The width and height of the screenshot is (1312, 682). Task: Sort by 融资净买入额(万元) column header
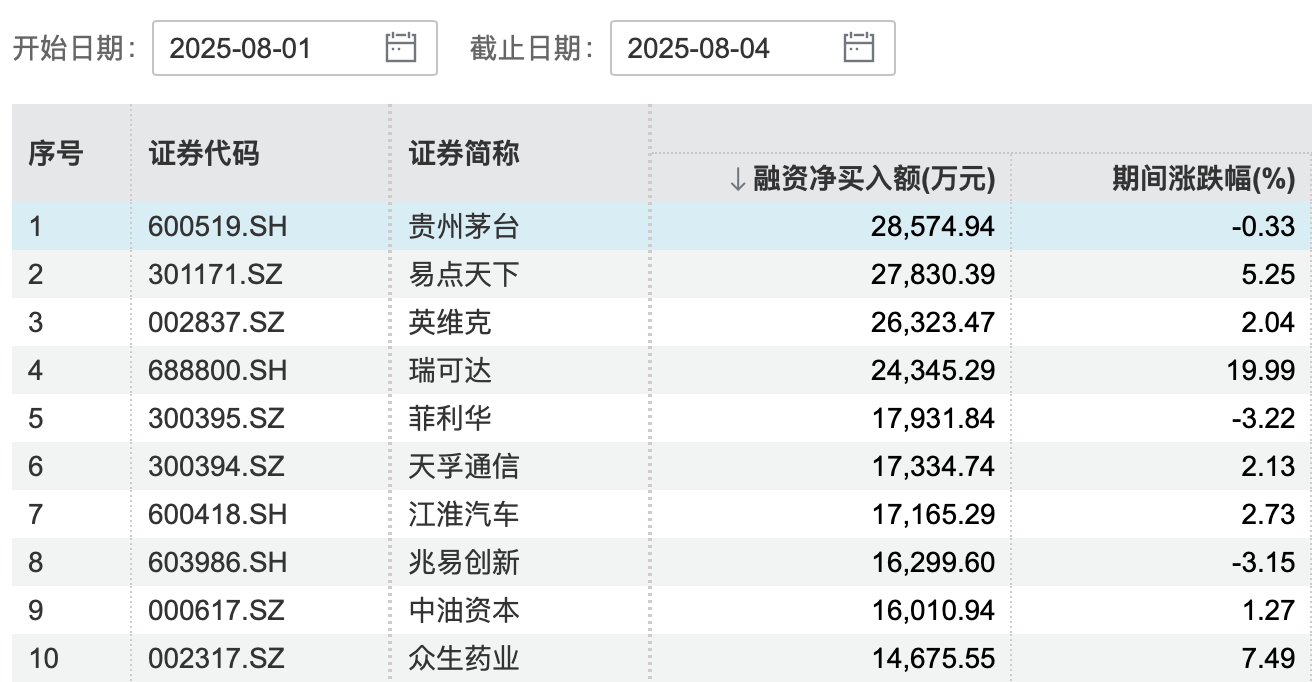(x=874, y=180)
